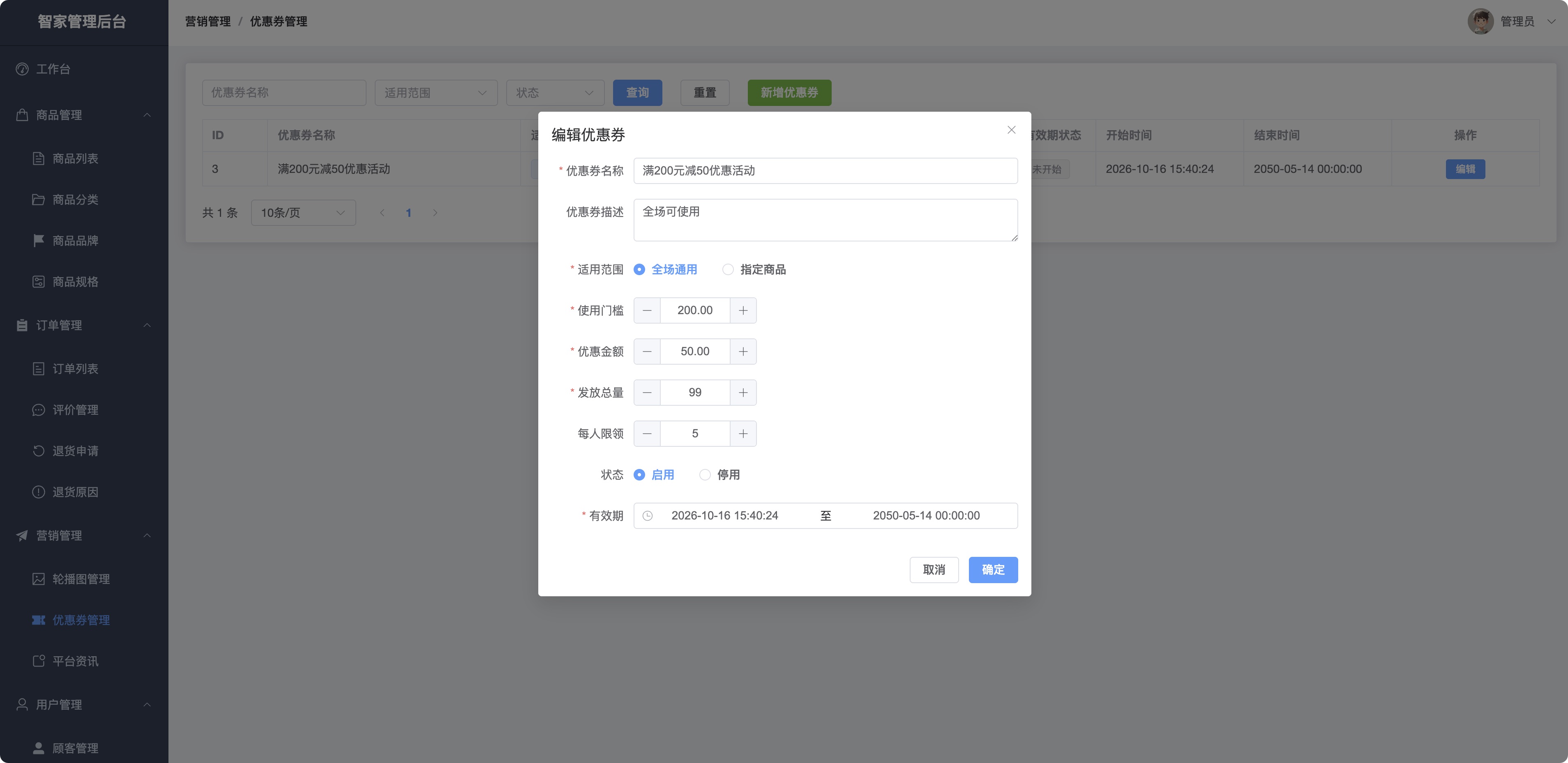Click 编辑 button in coupon row
The height and width of the screenshot is (763, 1568).
1465,169
